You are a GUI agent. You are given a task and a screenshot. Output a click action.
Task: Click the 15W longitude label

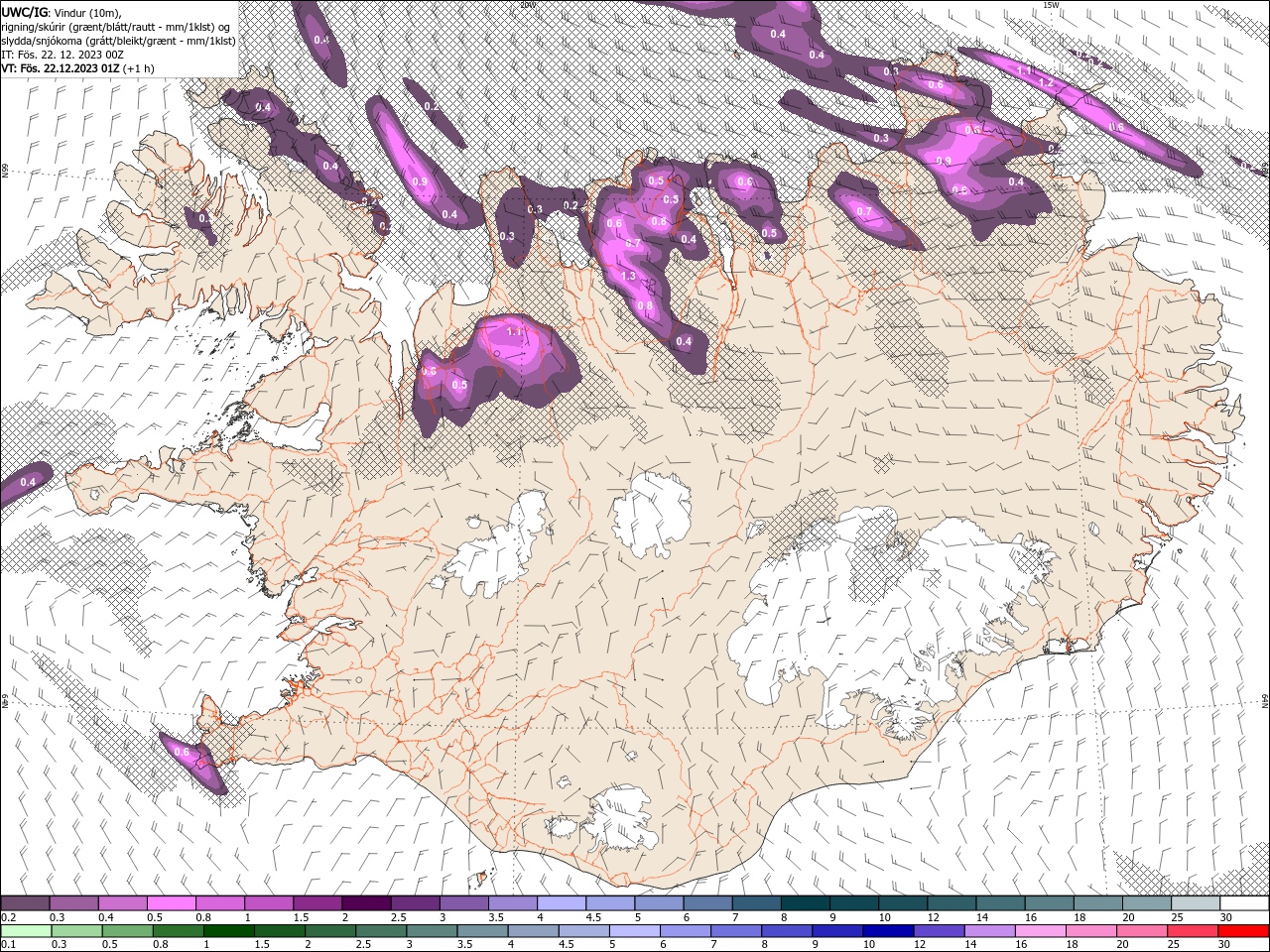click(1052, 5)
